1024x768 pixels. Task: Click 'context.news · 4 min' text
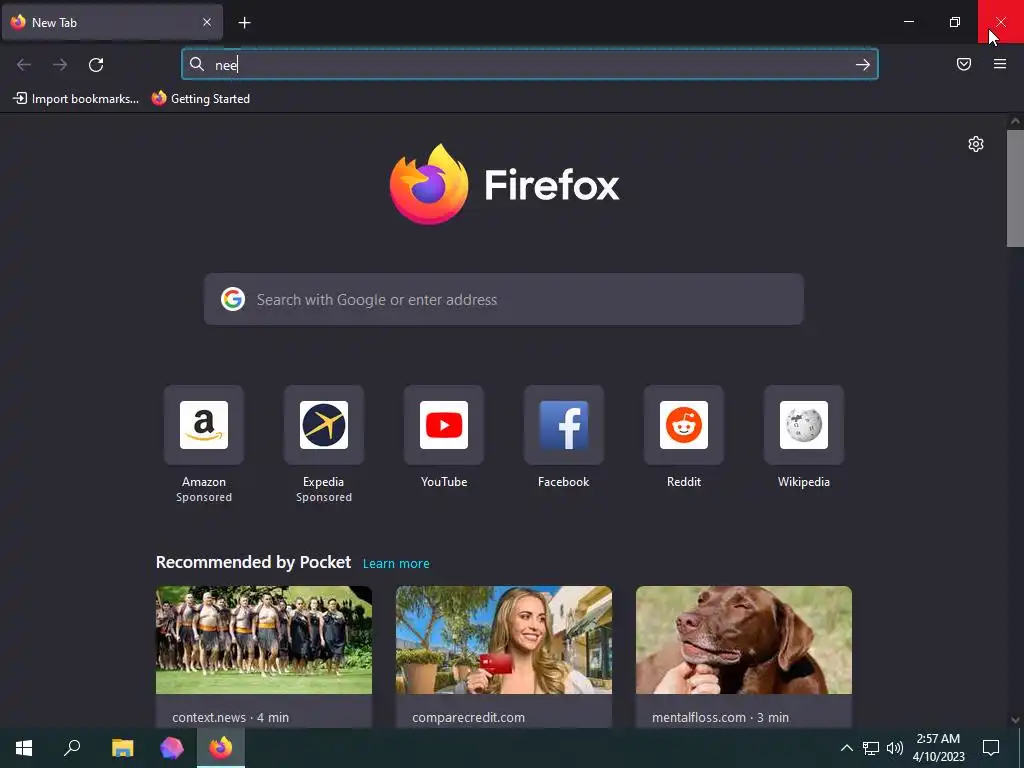point(231,717)
